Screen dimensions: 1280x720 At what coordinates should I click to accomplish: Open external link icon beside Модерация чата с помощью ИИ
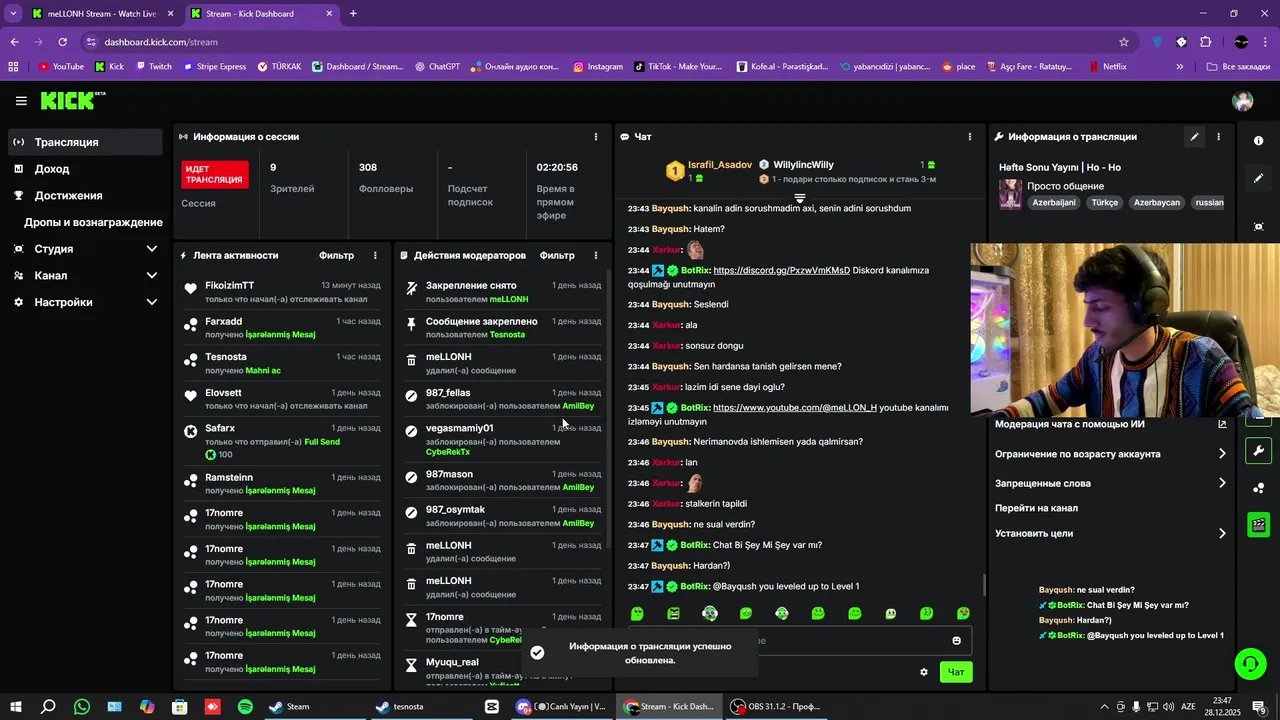click(x=1222, y=424)
